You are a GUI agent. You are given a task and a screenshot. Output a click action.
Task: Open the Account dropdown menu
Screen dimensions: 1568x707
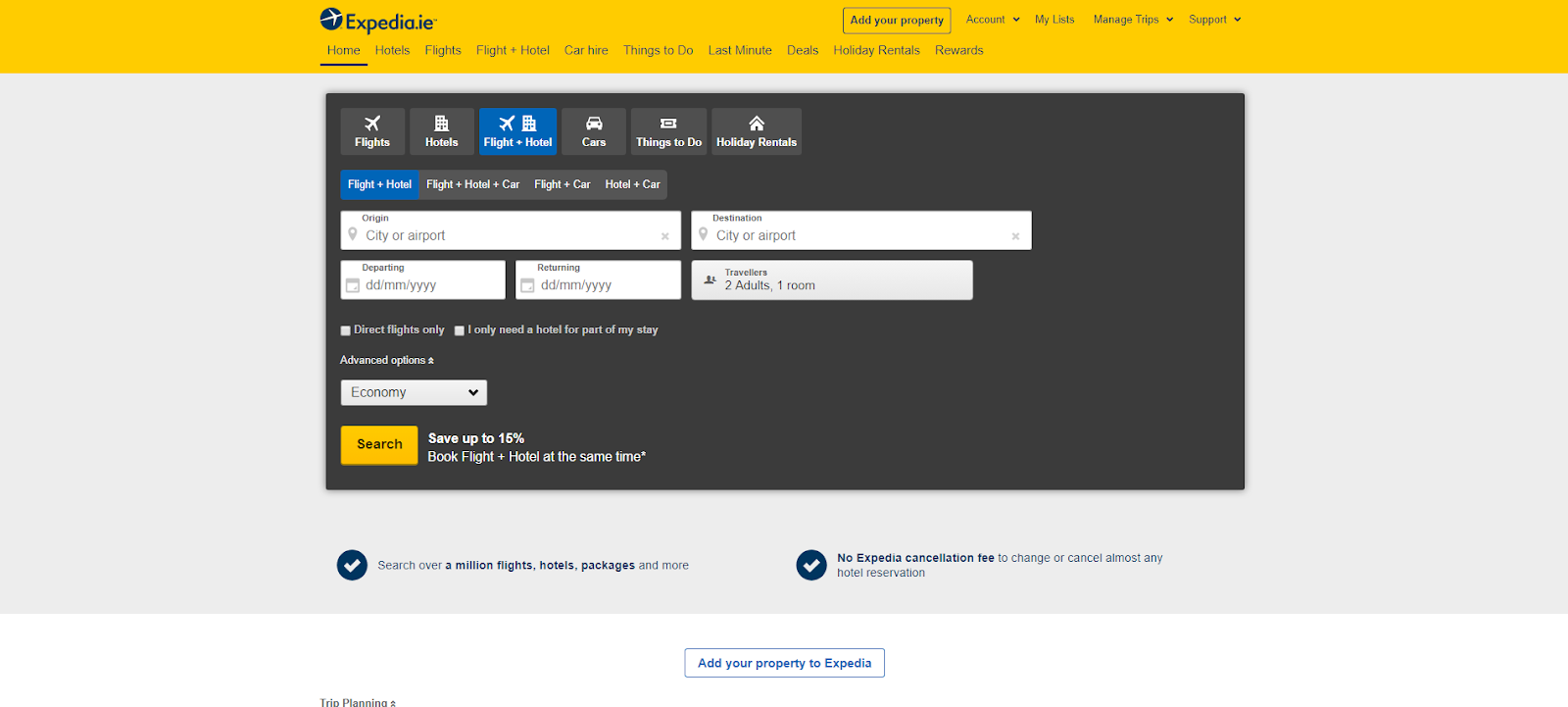click(x=993, y=20)
